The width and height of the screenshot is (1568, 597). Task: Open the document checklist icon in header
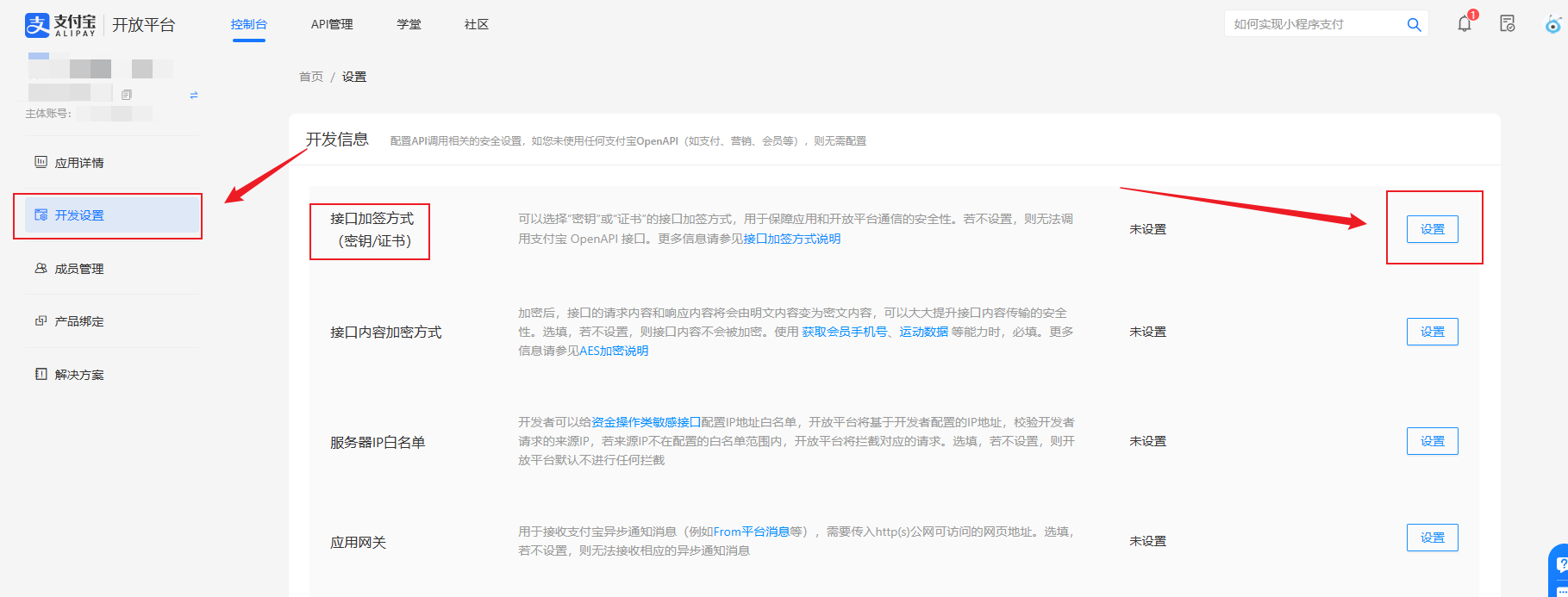pos(1507,24)
